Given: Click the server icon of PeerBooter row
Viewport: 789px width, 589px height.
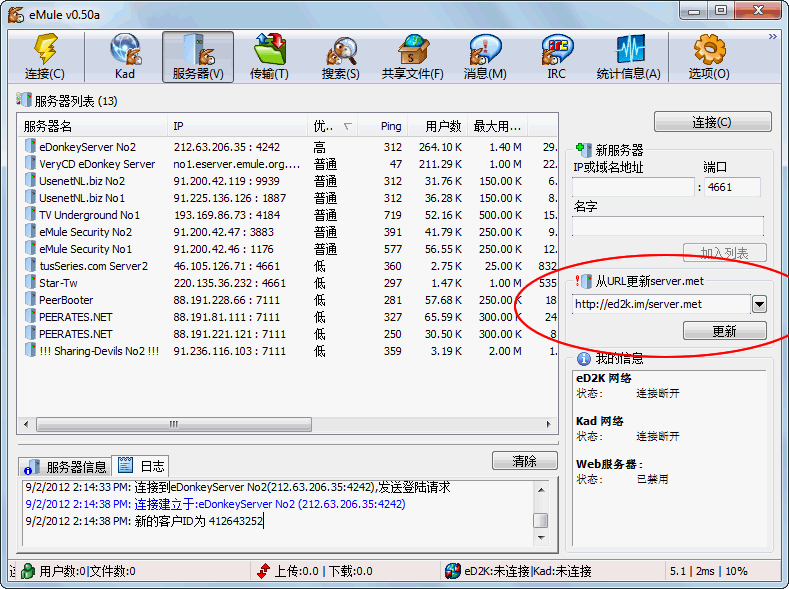Looking at the screenshot, I should 31,299.
